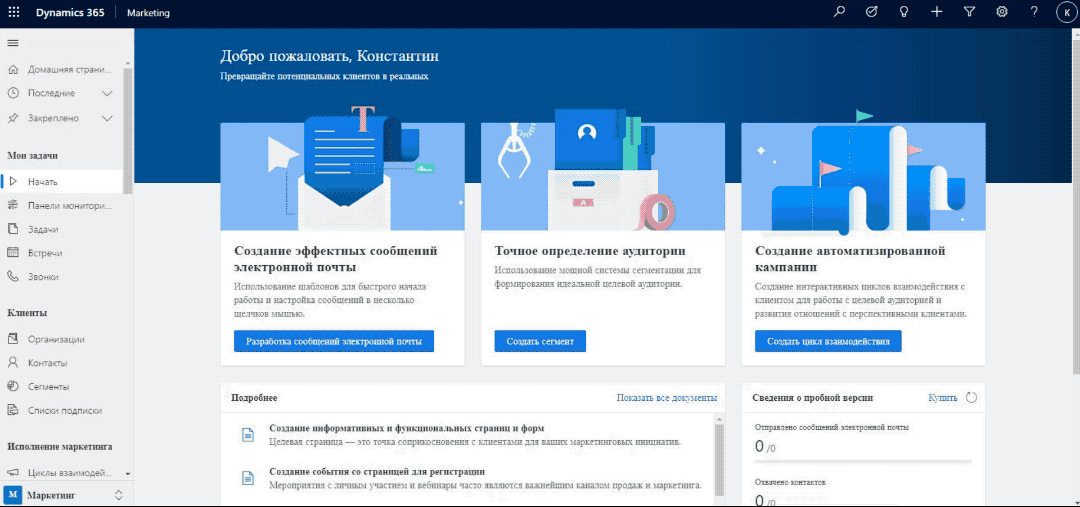
Task: Refresh trial information with circular icon
Action: point(971,398)
